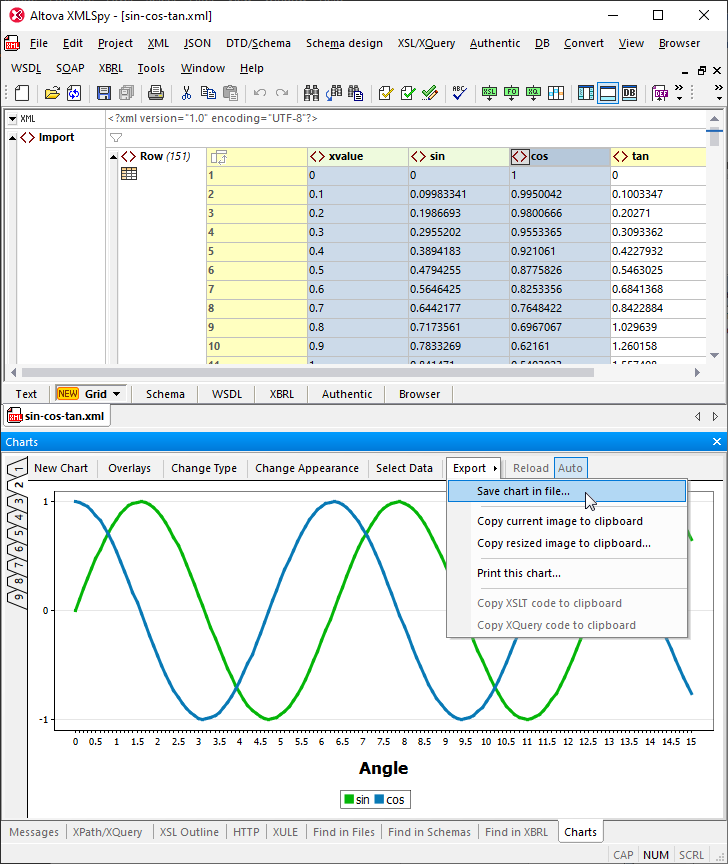Click the New Chart button
This screenshot has width=728, height=864.
(x=61, y=468)
